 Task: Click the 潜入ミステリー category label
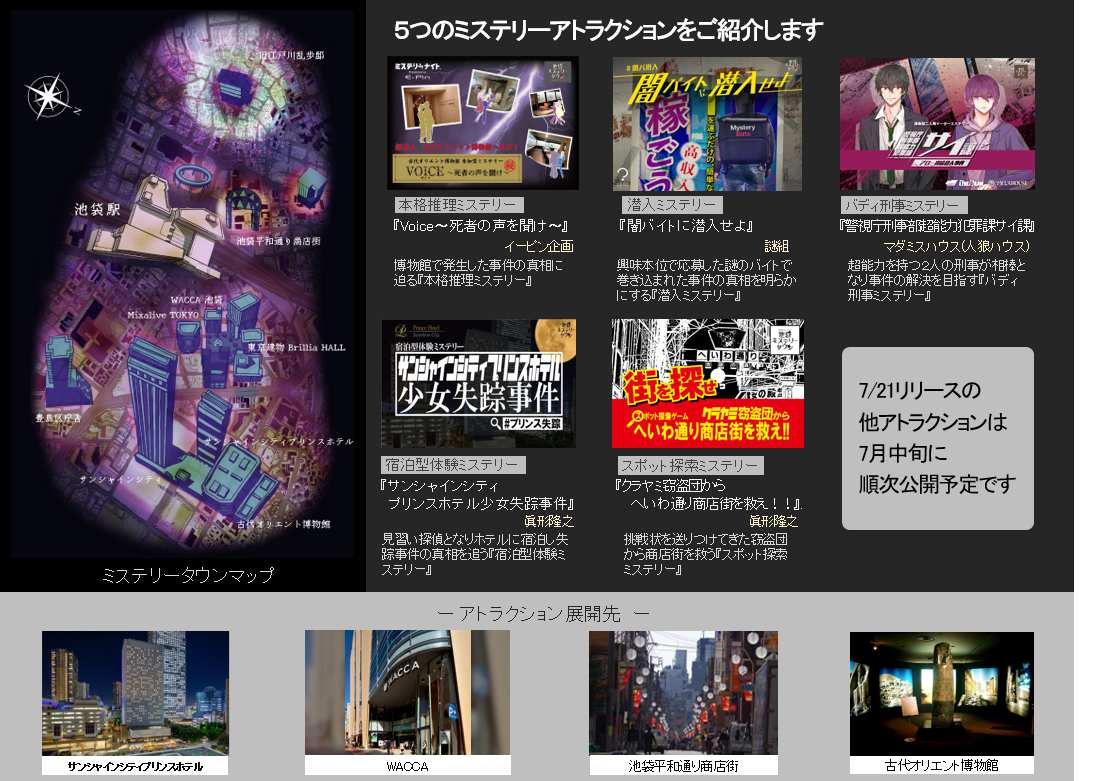[x=672, y=204]
